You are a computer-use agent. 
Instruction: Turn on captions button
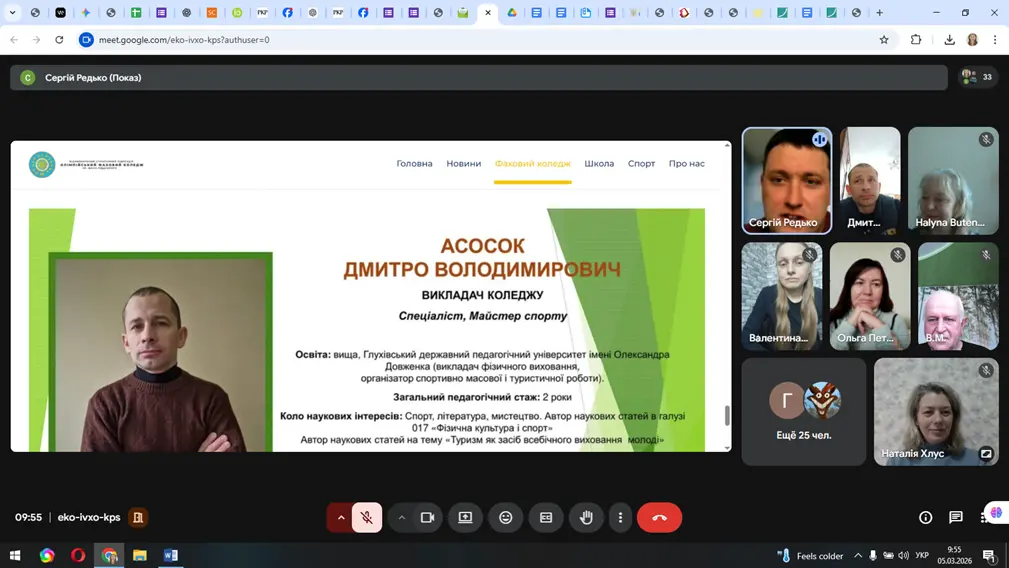tap(546, 517)
